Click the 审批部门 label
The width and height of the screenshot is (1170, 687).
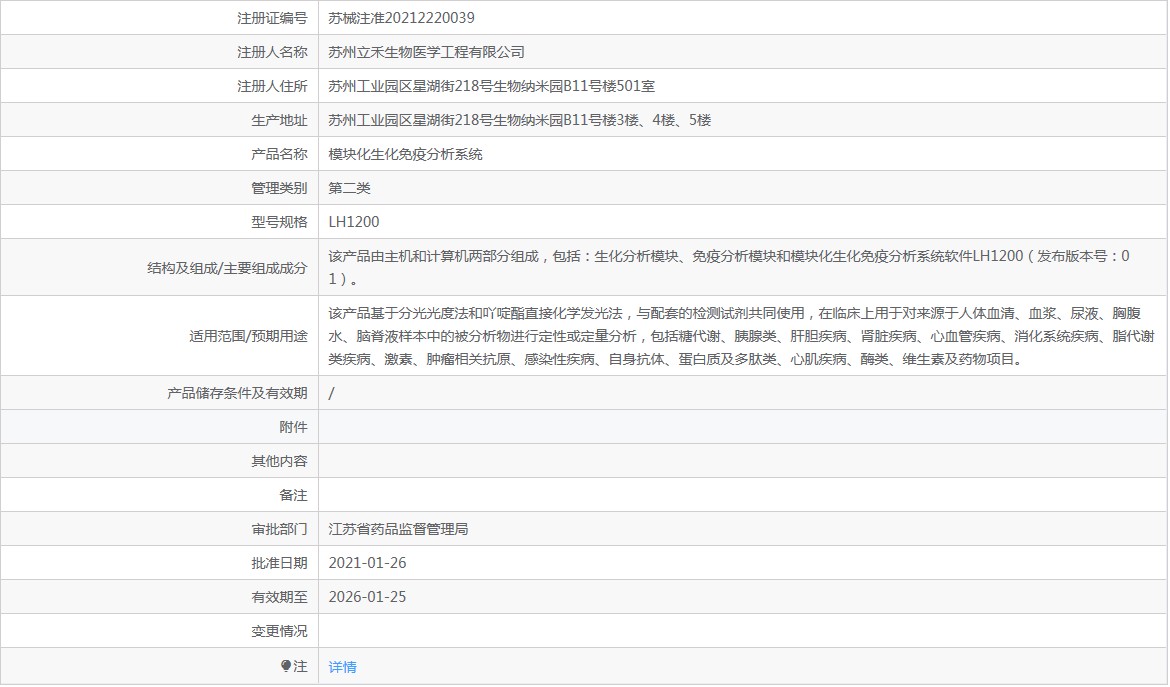pyautogui.click(x=279, y=530)
